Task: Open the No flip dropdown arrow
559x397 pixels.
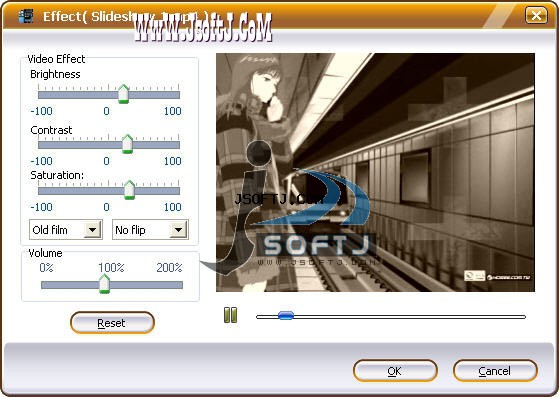Action: (178, 230)
